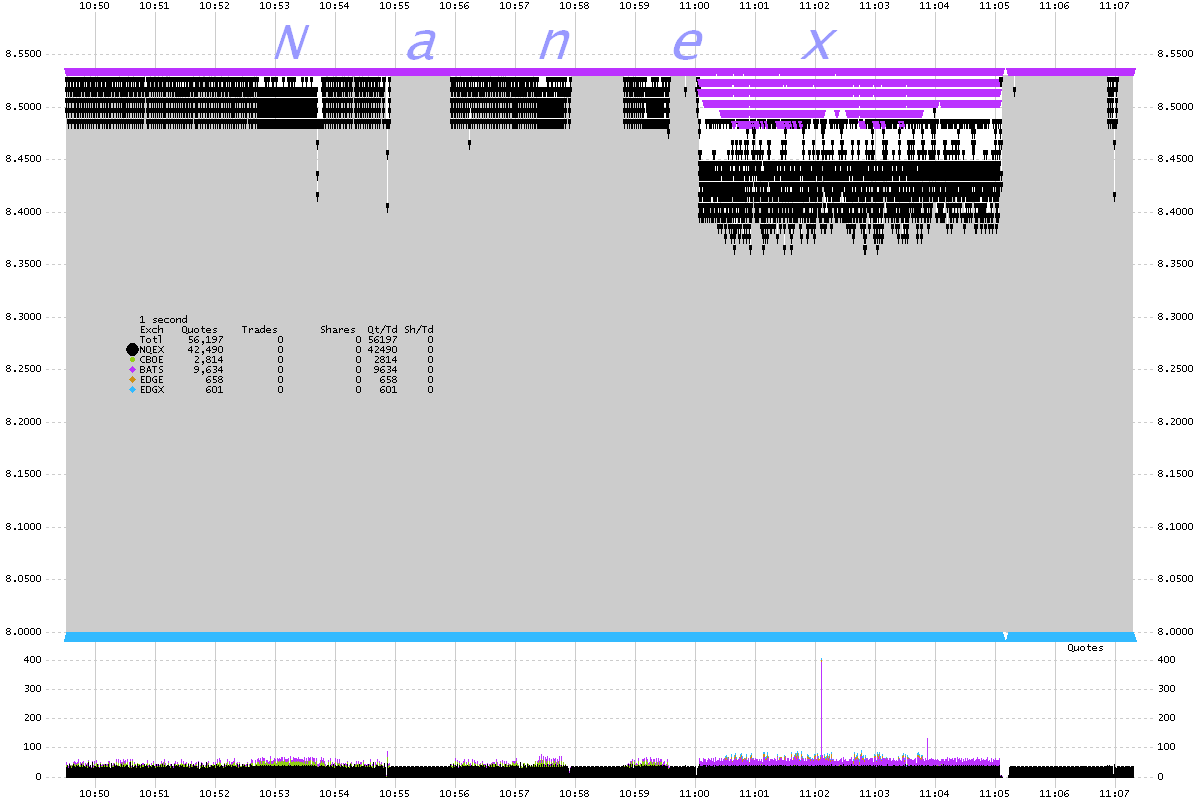Select the 'NQEX' exchange label
This screenshot has width=1200, height=800.
(151, 350)
